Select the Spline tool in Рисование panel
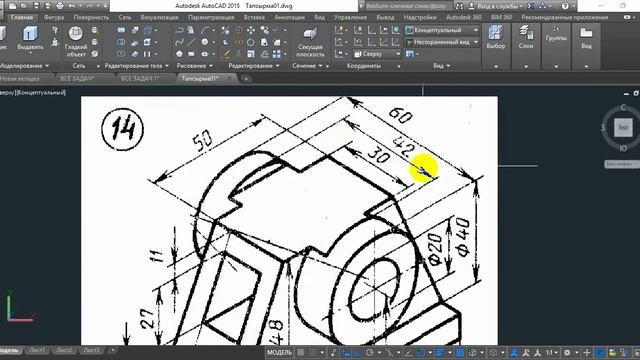 (x=179, y=42)
